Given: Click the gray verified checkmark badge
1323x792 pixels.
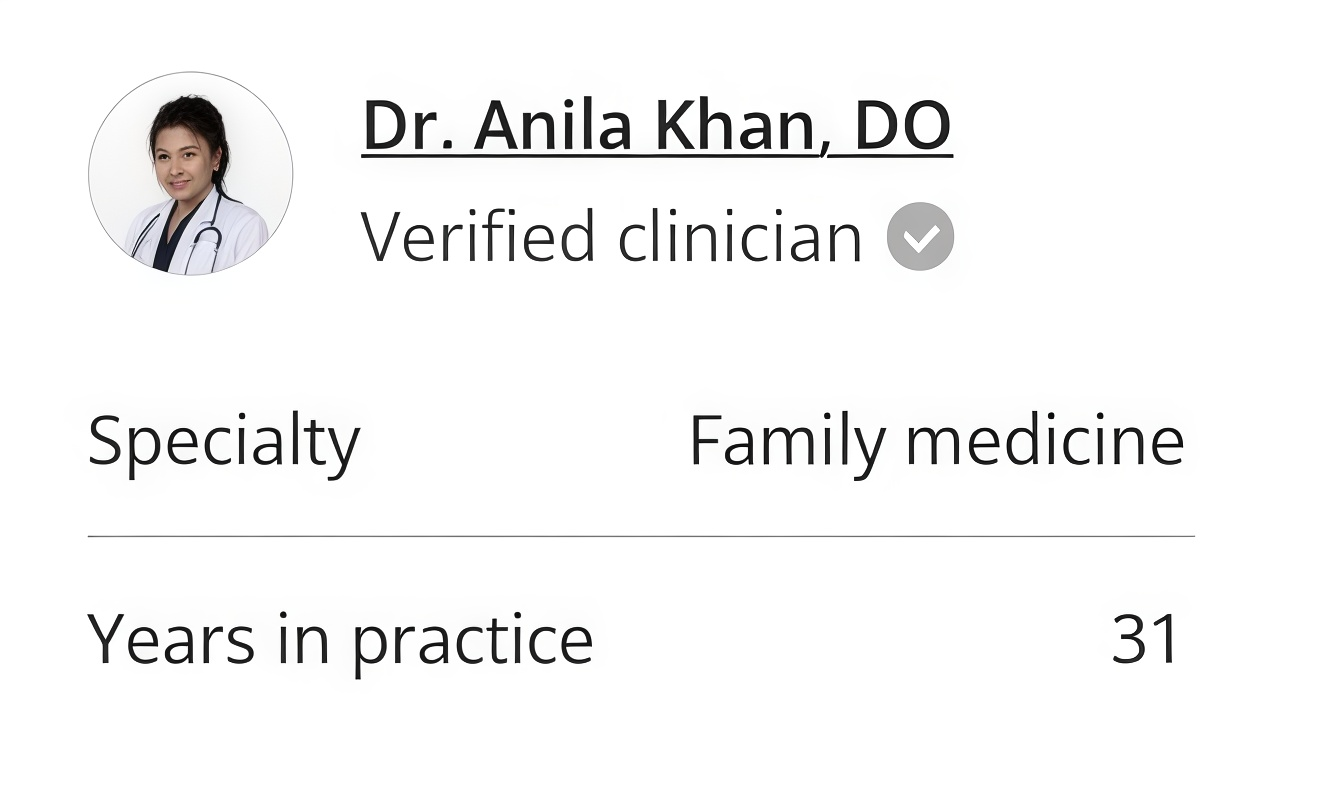Looking at the screenshot, I should tap(920, 236).
